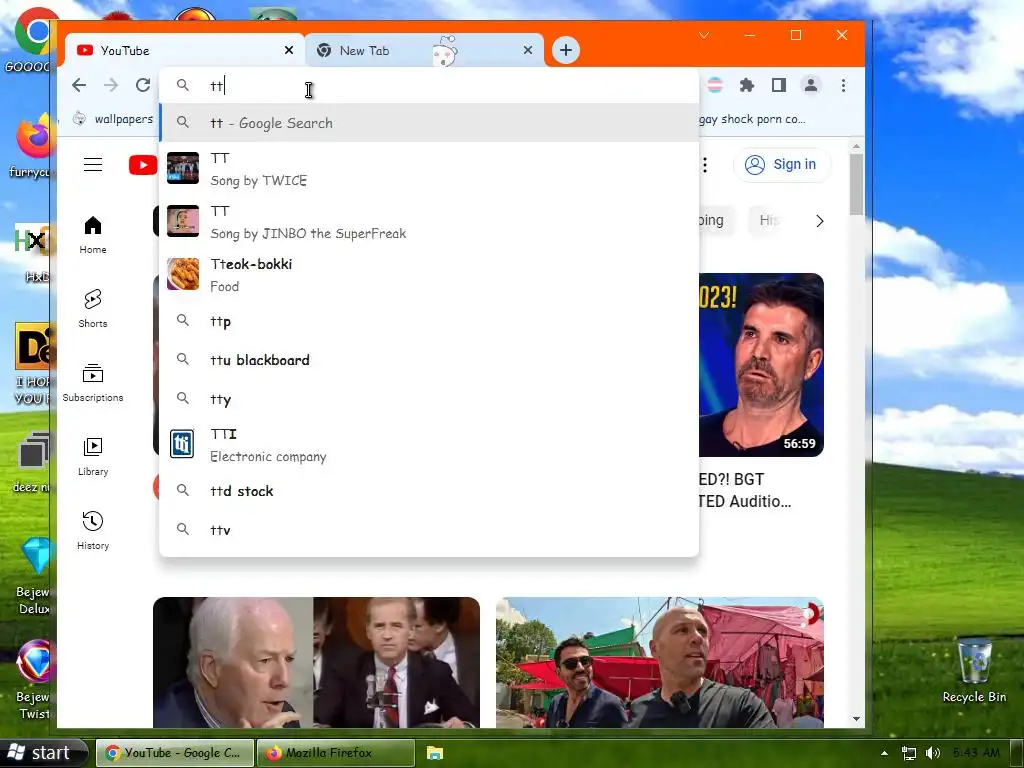The height and width of the screenshot is (768, 1024).
Task: Close the New Tab tab
Action: 528,50
